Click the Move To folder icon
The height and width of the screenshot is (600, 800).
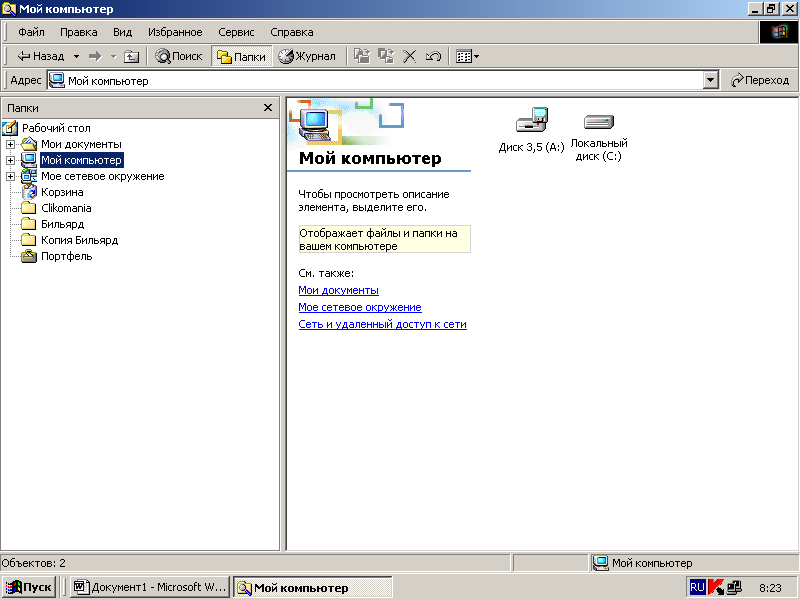(362, 56)
